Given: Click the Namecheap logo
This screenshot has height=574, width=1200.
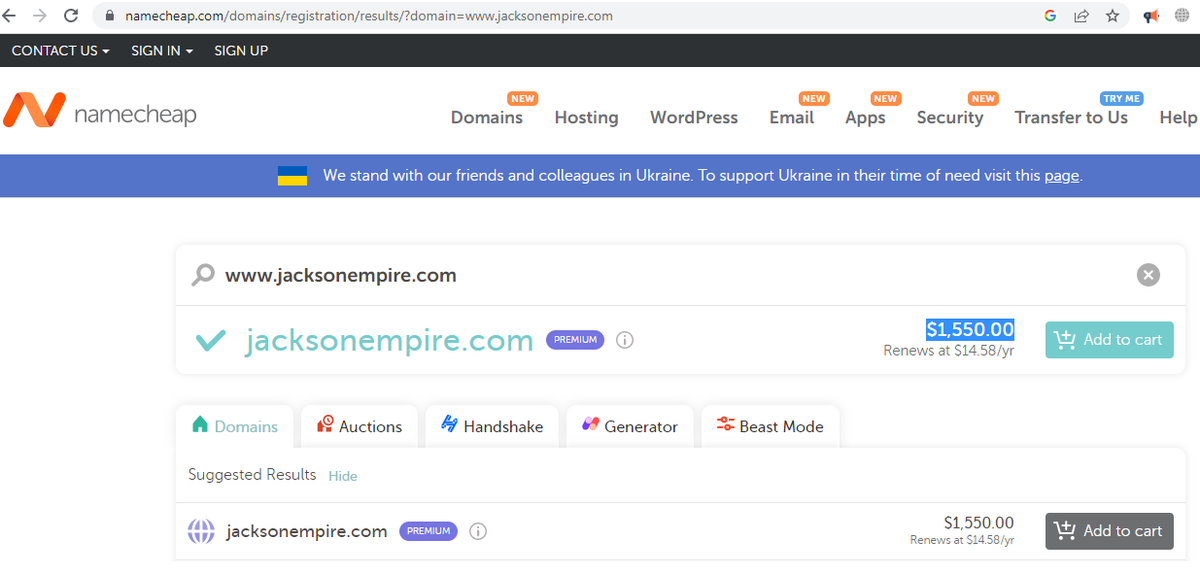Looking at the screenshot, I should (100, 112).
